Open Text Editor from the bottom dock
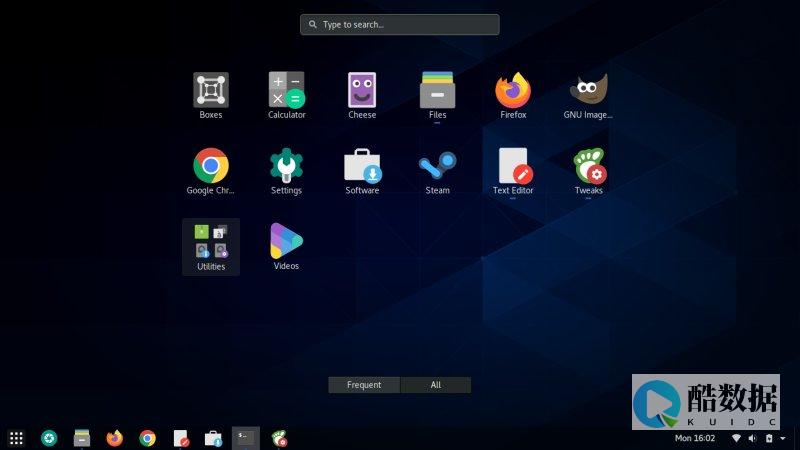Screen dimensions: 800x450 pyautogui.click(x=181, y=438)
